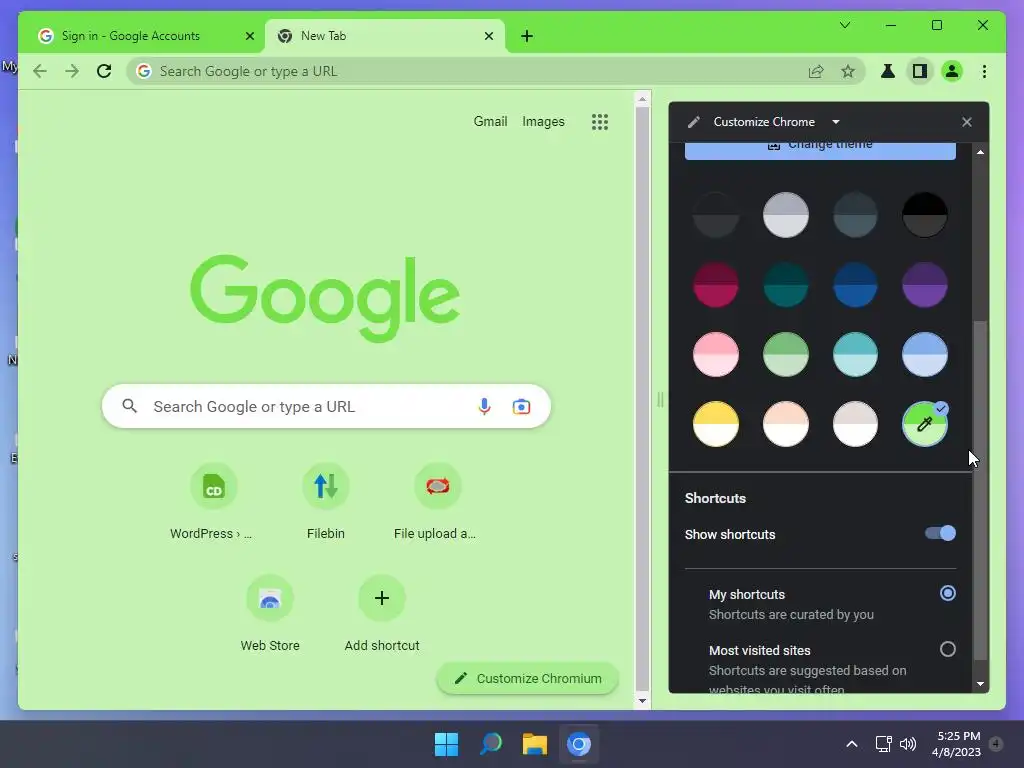Apply the light teal color swatch

point(855,355)
